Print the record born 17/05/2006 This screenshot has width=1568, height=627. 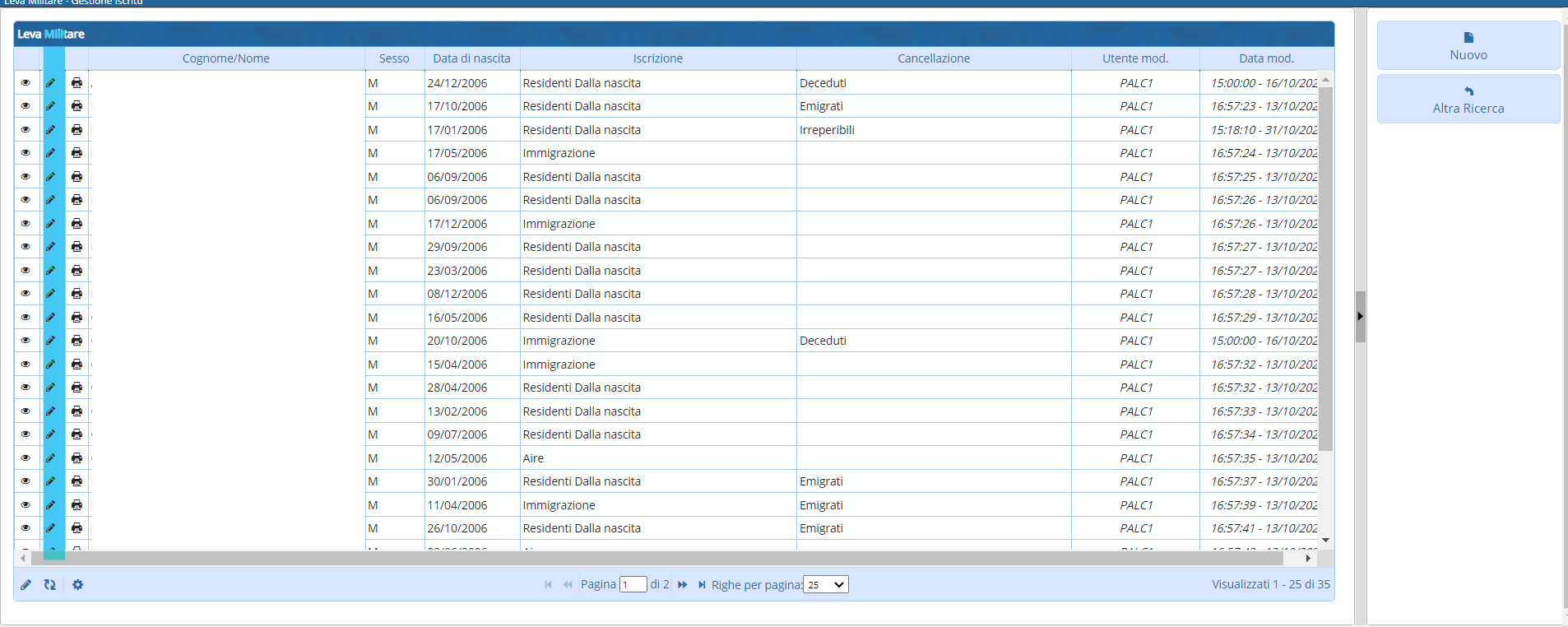77,153
